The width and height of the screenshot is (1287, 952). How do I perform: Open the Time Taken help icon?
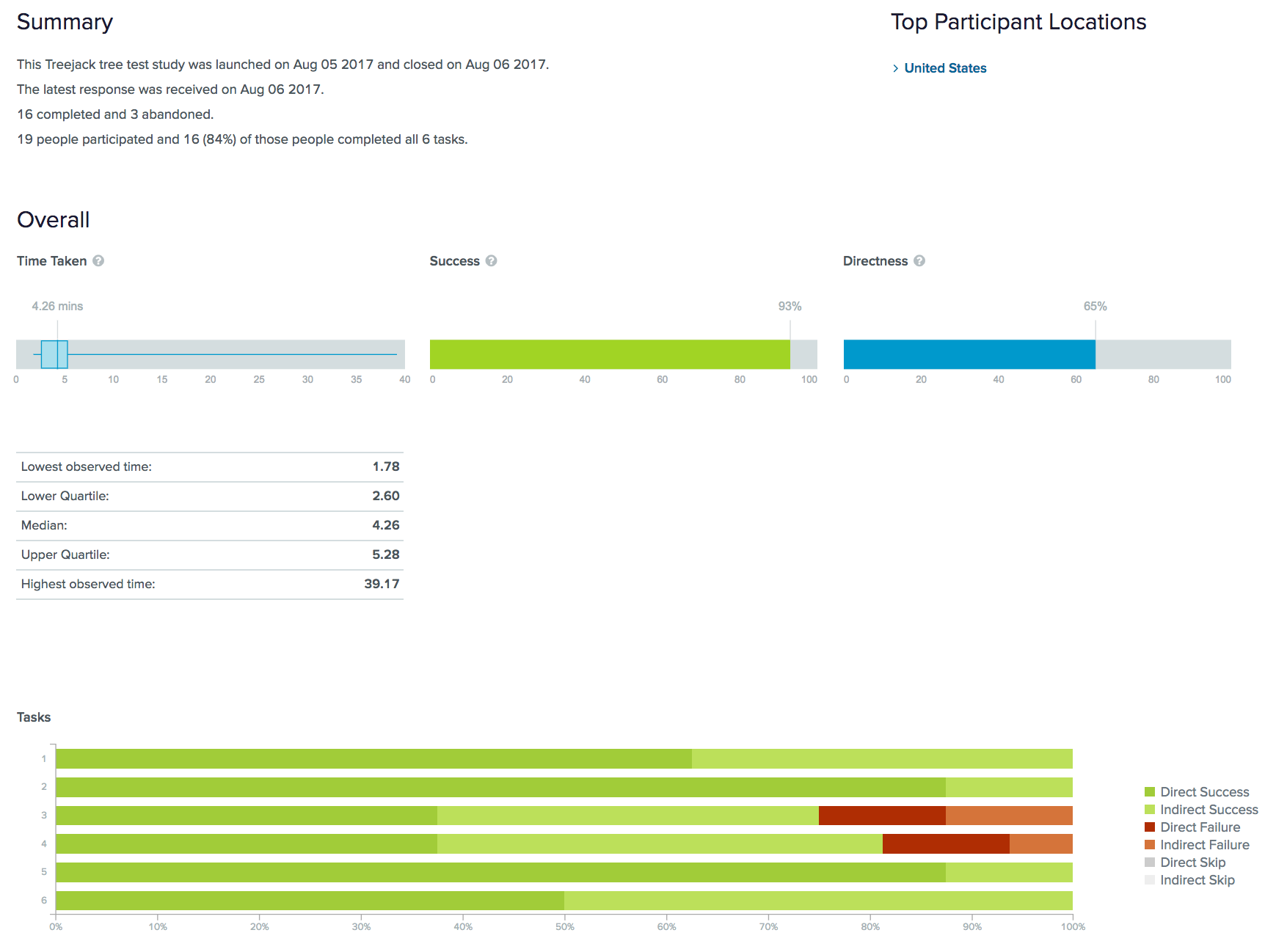[98, 261]
